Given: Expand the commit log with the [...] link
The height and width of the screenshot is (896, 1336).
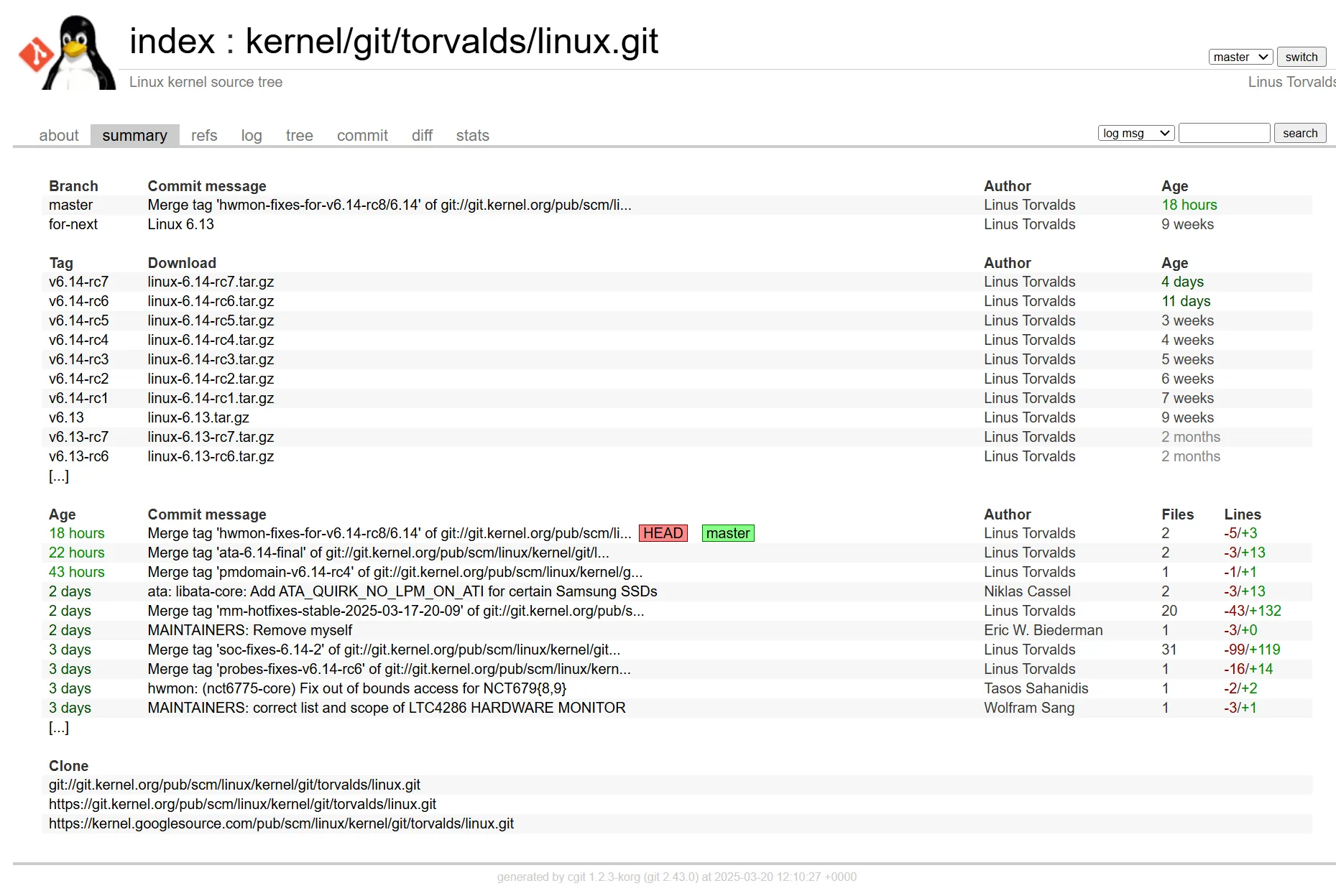Looking at the screenshot, I should click(59, 728).
